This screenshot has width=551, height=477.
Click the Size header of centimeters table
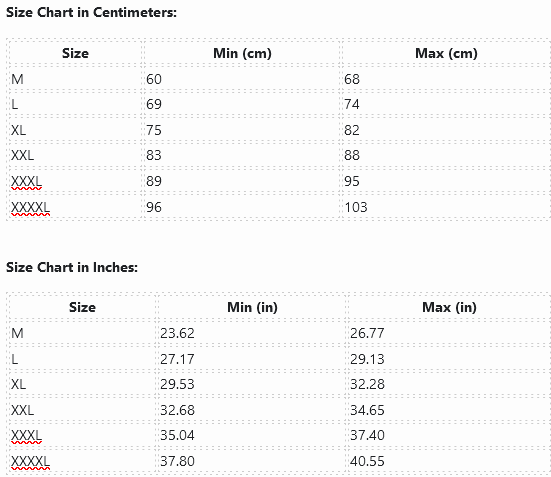[76, 53]
